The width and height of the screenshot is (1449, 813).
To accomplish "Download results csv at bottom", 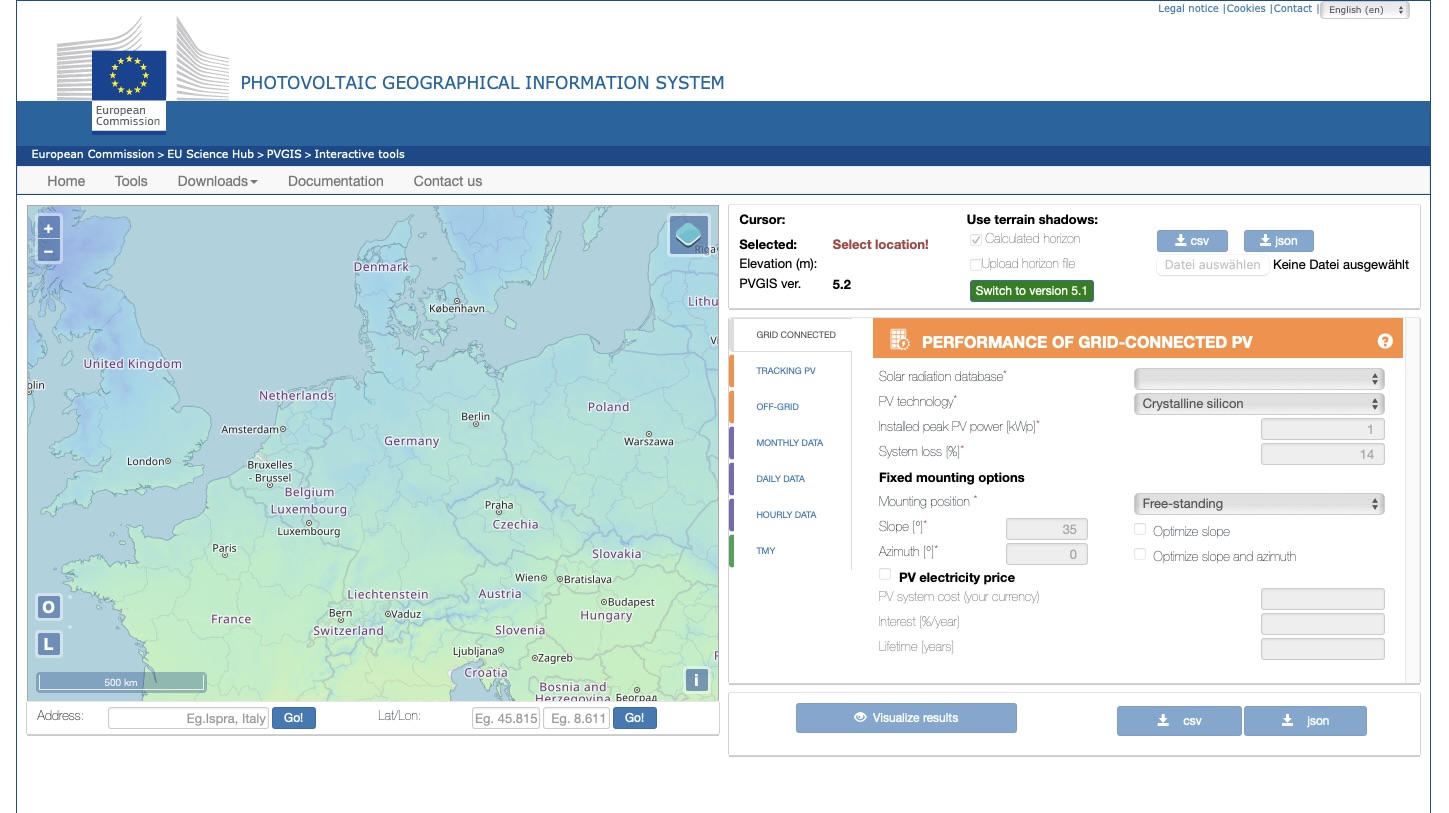I will (x=1179, y=721).
